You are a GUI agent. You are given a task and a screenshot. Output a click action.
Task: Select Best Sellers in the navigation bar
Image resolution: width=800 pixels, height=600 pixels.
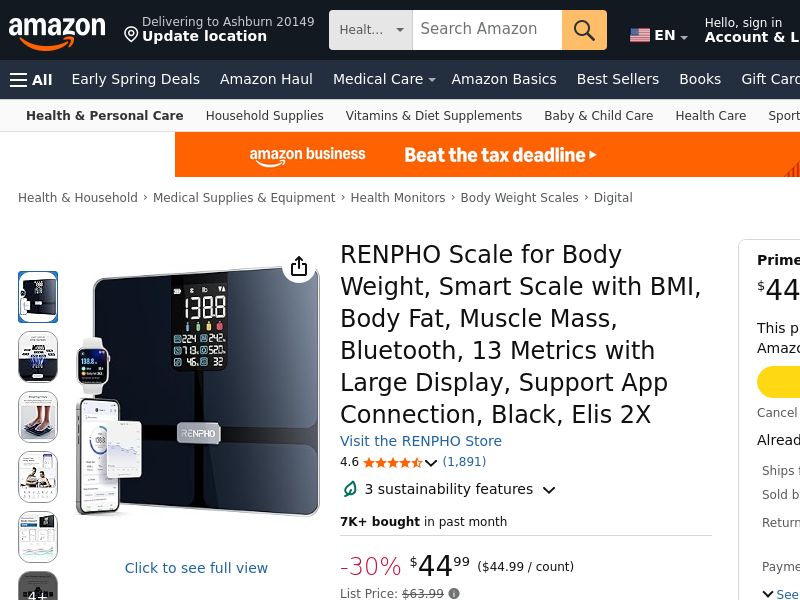point(618,79)
